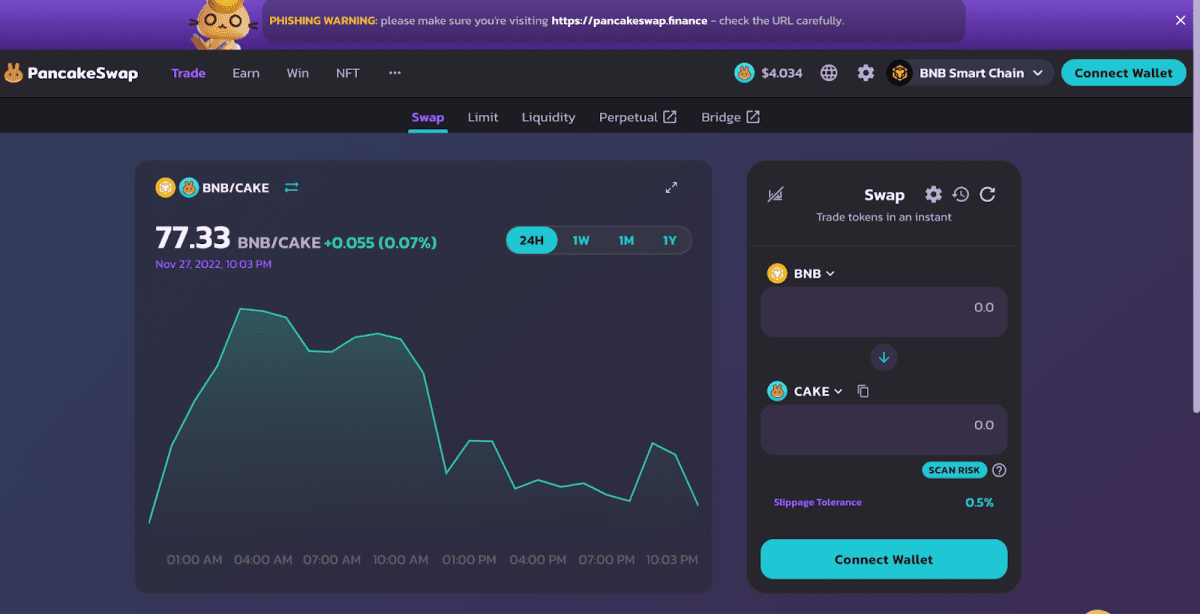The height and width of the screenshot is (614, 1200).
Task: Switch to the Limit tab
Action: (x=483, y=117)
